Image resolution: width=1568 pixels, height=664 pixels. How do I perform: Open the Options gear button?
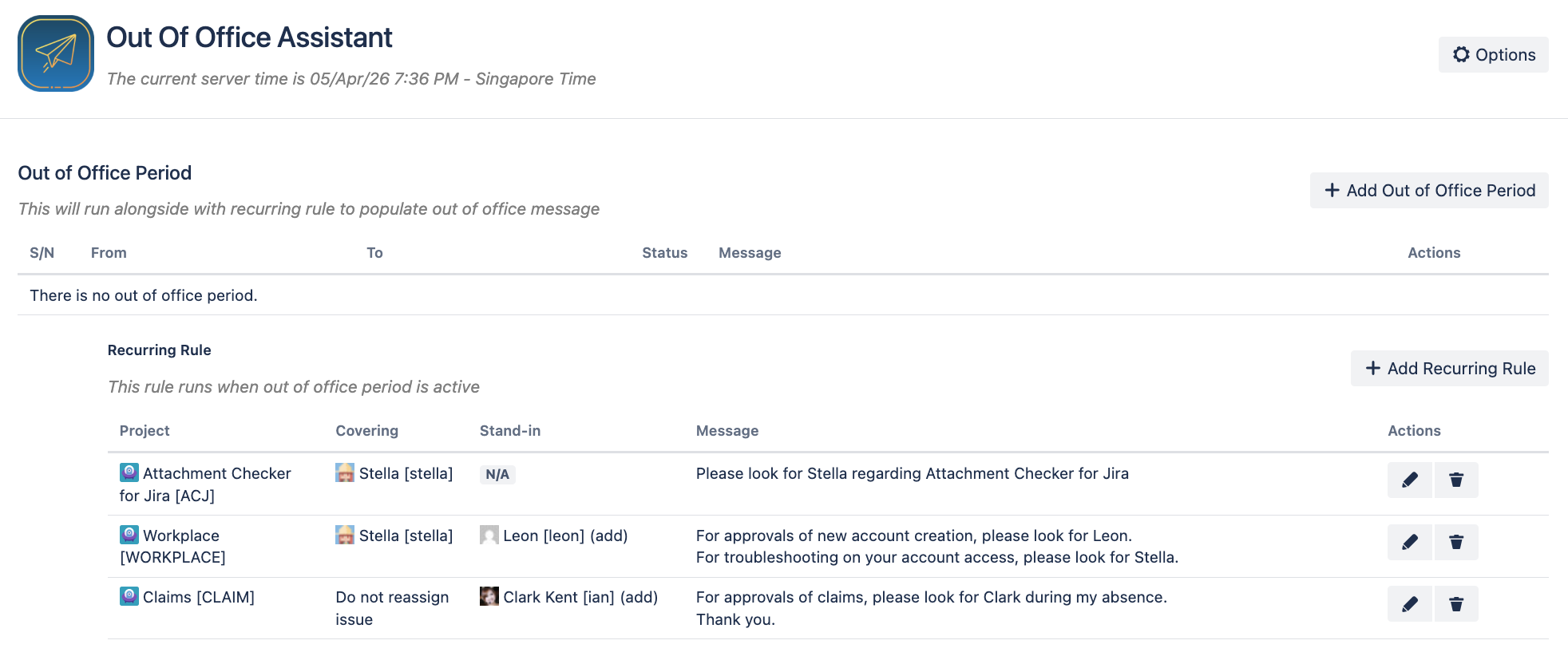[1493, 55]
